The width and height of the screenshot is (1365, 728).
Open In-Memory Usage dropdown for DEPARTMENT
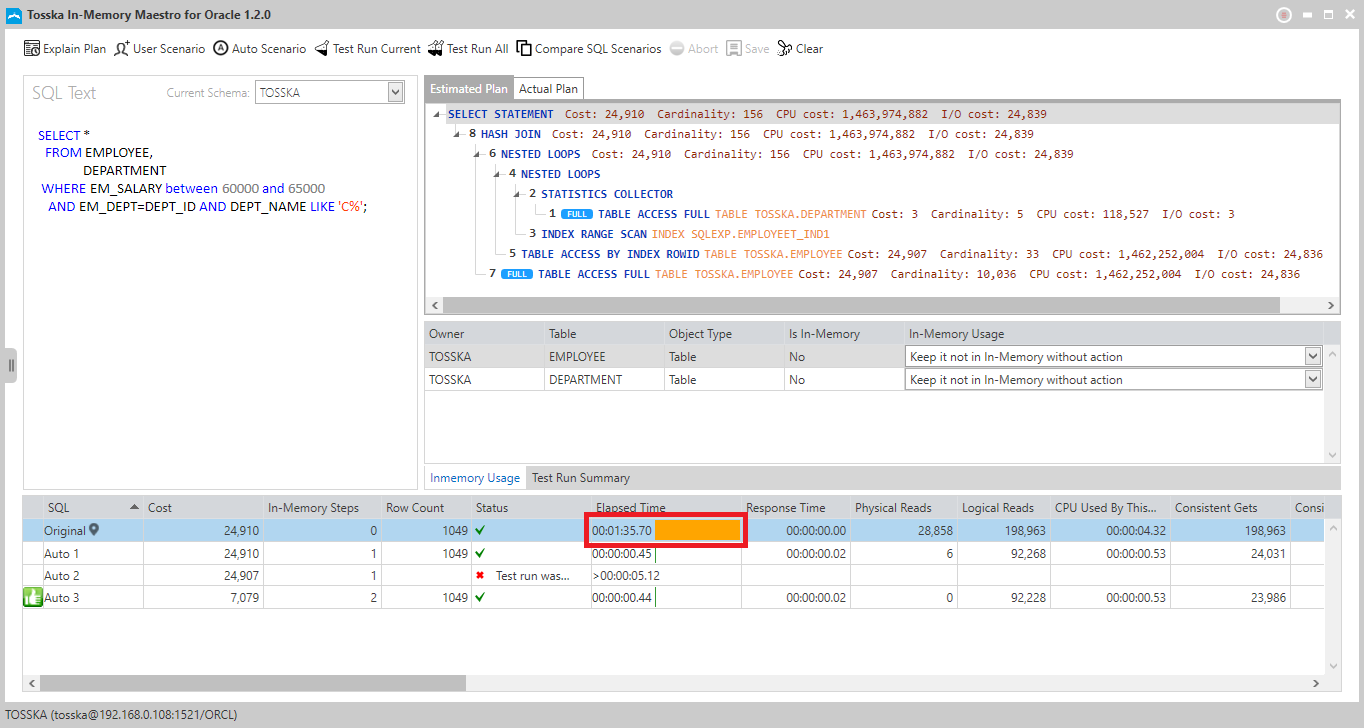pos(1313,379)
